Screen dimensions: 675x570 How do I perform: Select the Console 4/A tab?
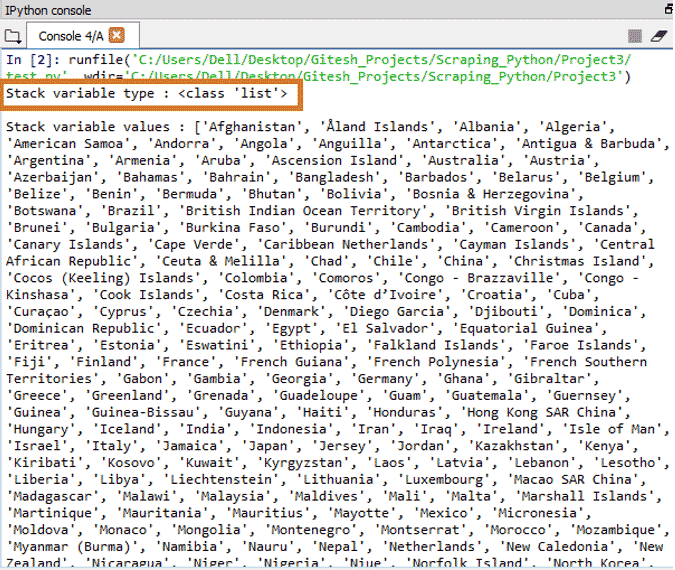click(x=83, y=35)
